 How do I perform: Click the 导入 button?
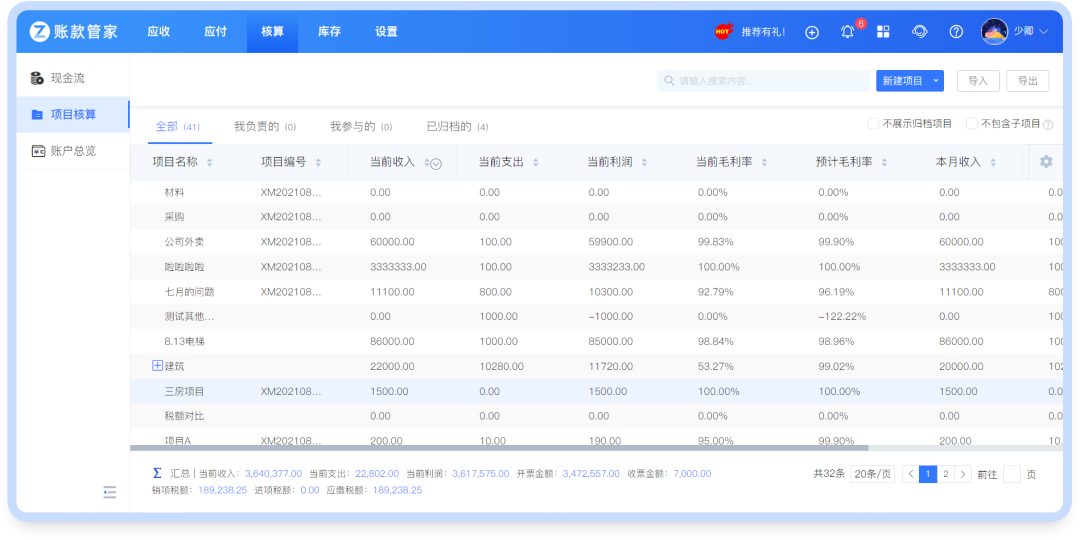[x=978, y=81]
